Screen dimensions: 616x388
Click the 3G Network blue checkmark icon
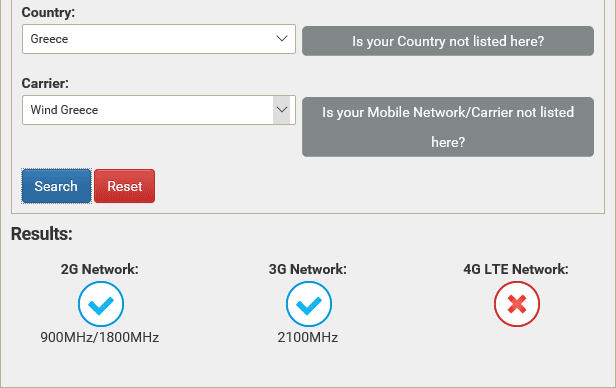309,304
